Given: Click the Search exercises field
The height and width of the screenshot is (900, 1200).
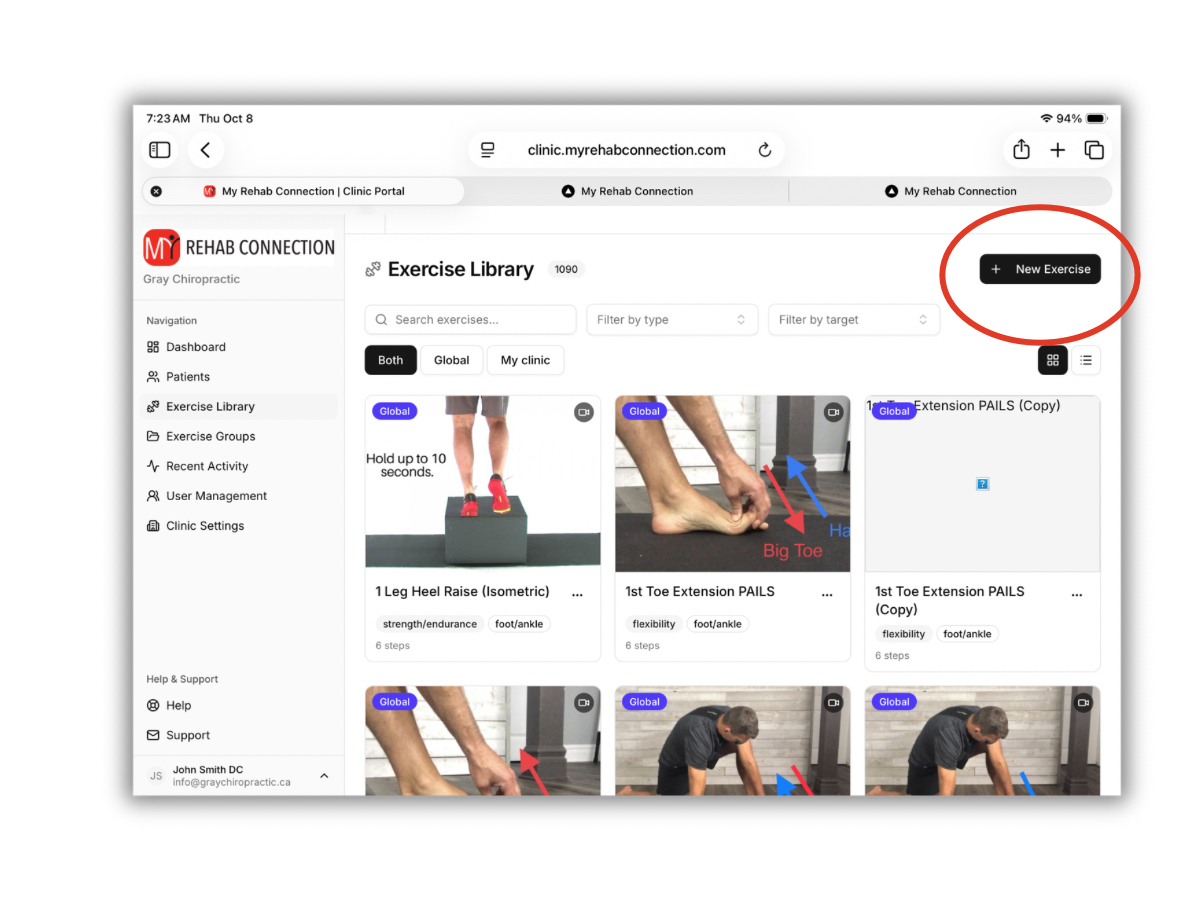Looking at the screenshot, I should tap(471, 320).
